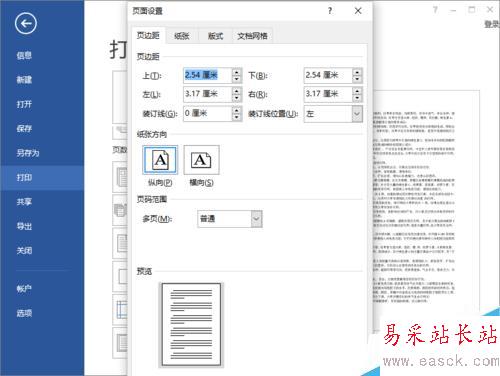Select portrait orientation 纵向 icon
Viewport: 500px width, 376px height.
click(160, 160)
